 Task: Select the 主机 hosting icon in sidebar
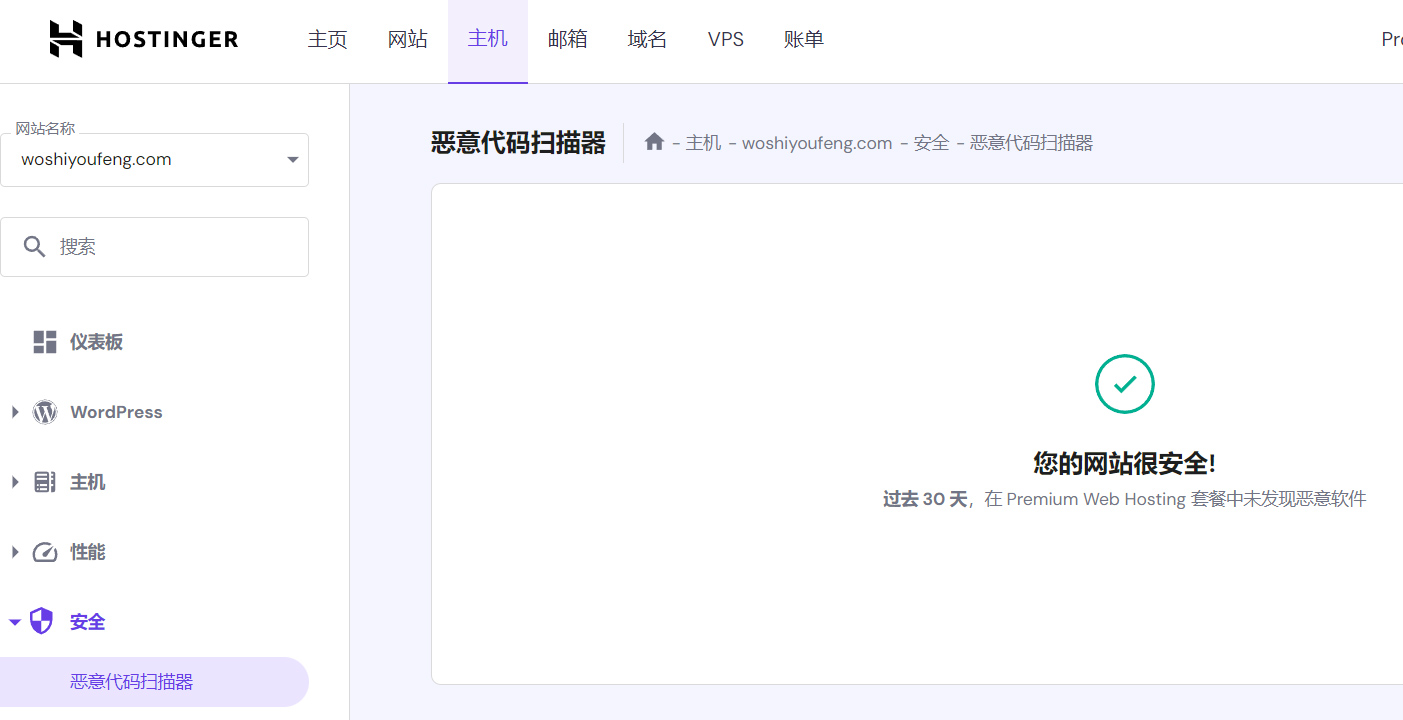[44, 481]
